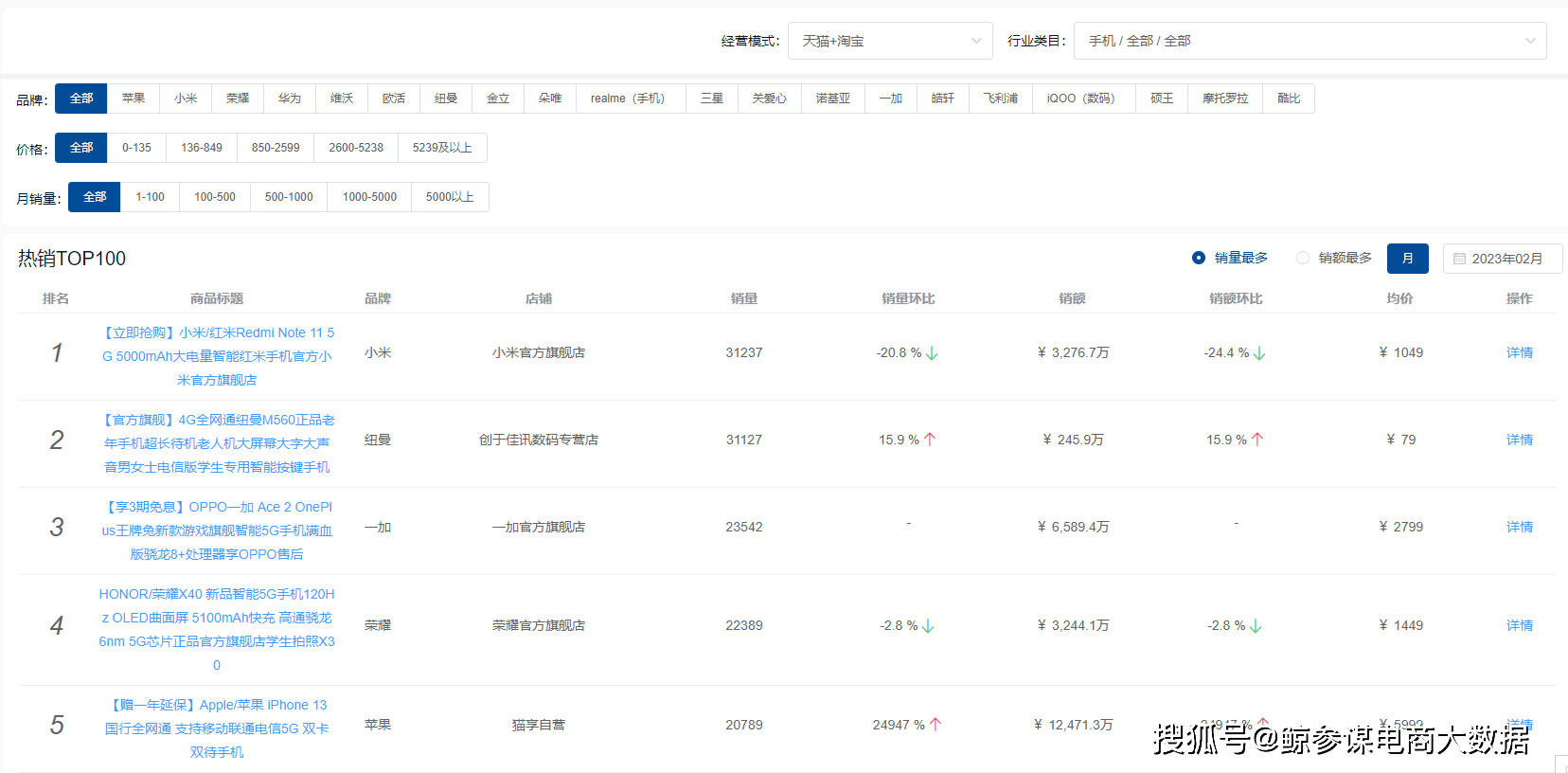Click the 月 period button

point(1408,259)
